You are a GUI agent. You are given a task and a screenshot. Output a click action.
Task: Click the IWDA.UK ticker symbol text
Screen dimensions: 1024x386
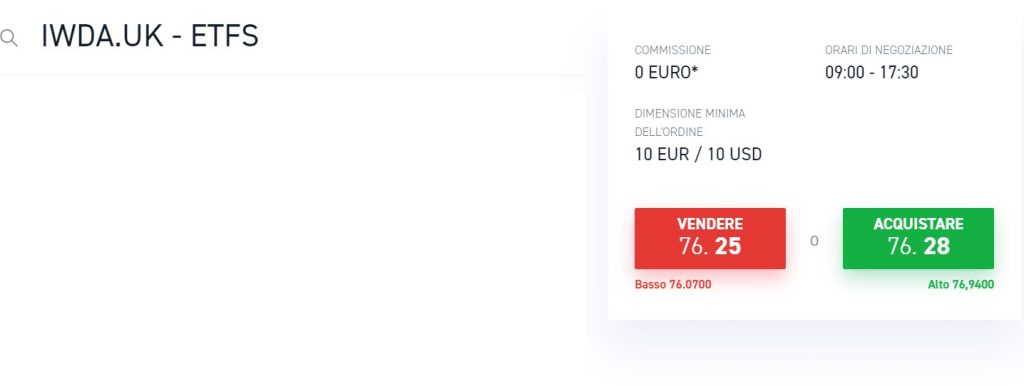click(102, 36)
